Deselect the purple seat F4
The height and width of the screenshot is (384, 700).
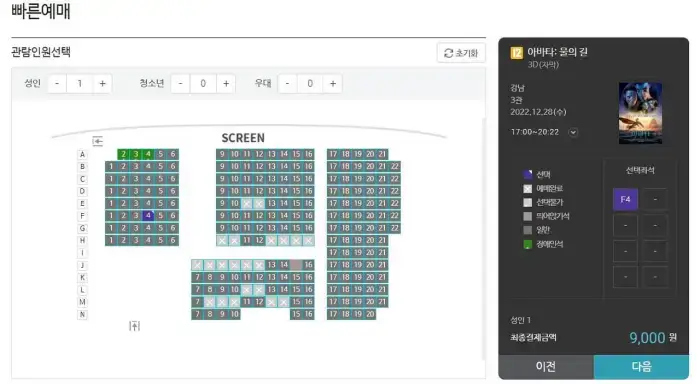point(148,216)
